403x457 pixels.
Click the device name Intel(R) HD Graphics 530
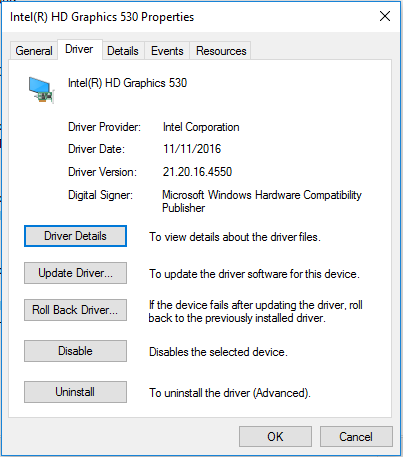coord(127,83)
